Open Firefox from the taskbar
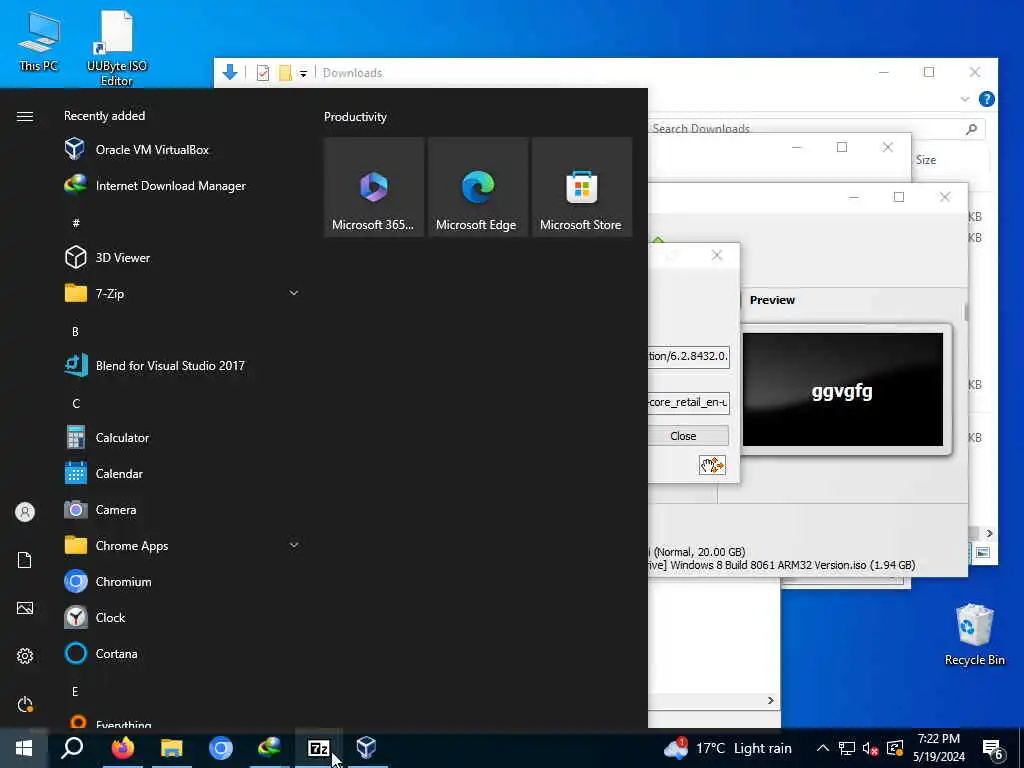 pyautogui.click(x=122, y=748)
